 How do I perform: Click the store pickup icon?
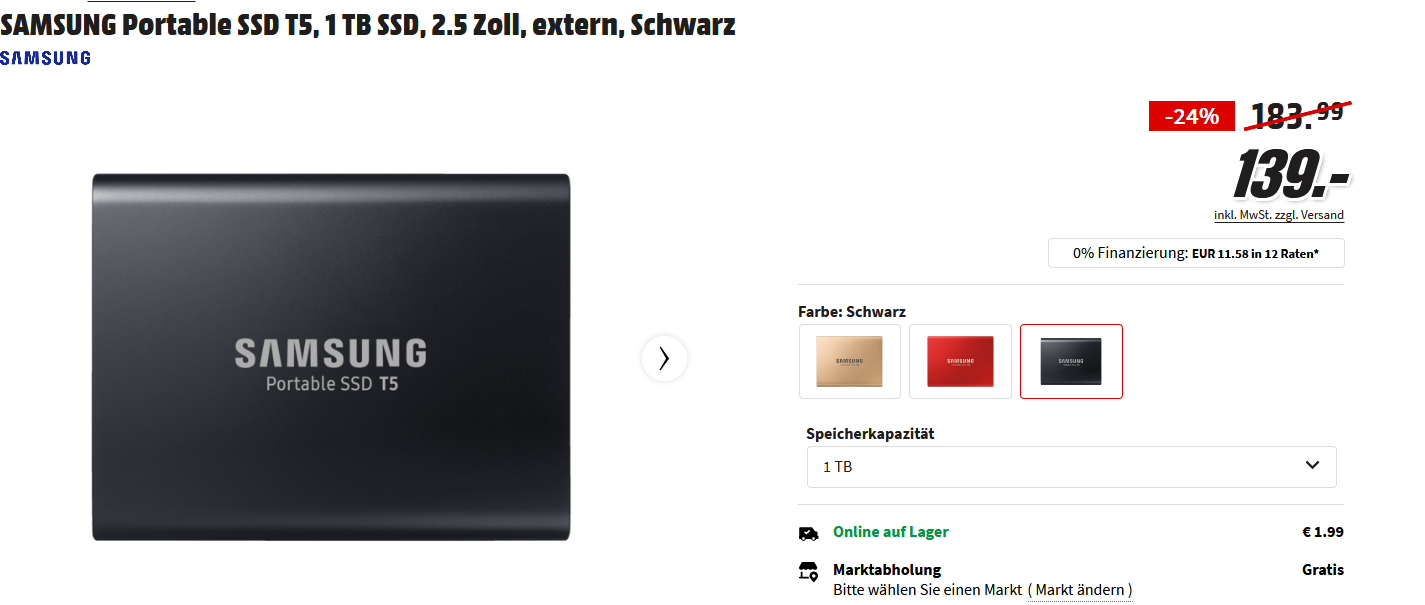click(808, 571)
